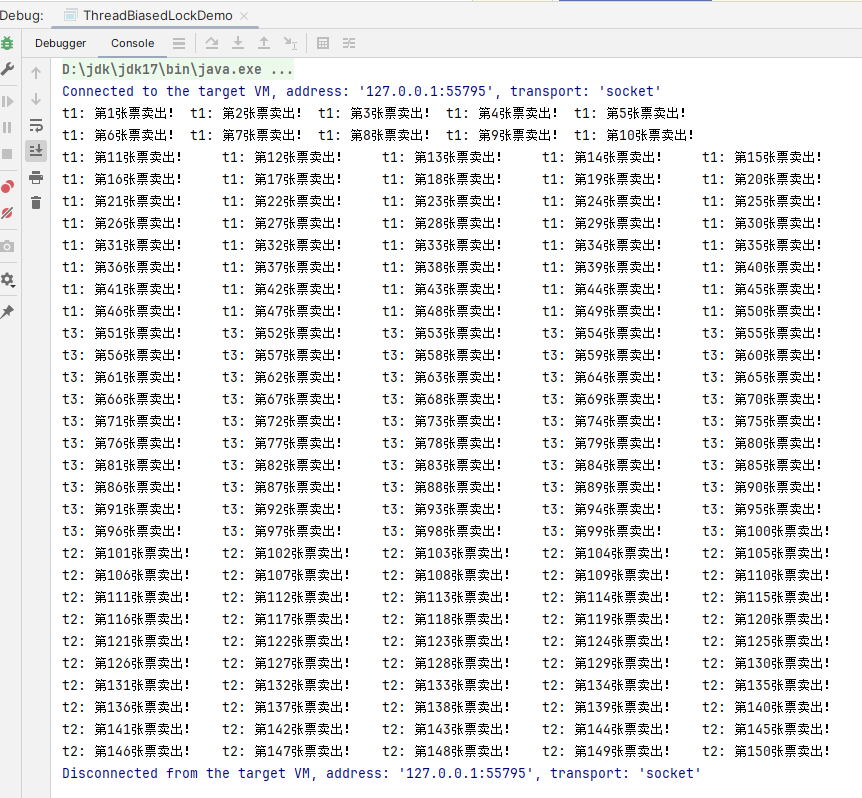This screenshot has width=862, height=798.
Task: Open debugger settings gear icon
Action: 7,280
